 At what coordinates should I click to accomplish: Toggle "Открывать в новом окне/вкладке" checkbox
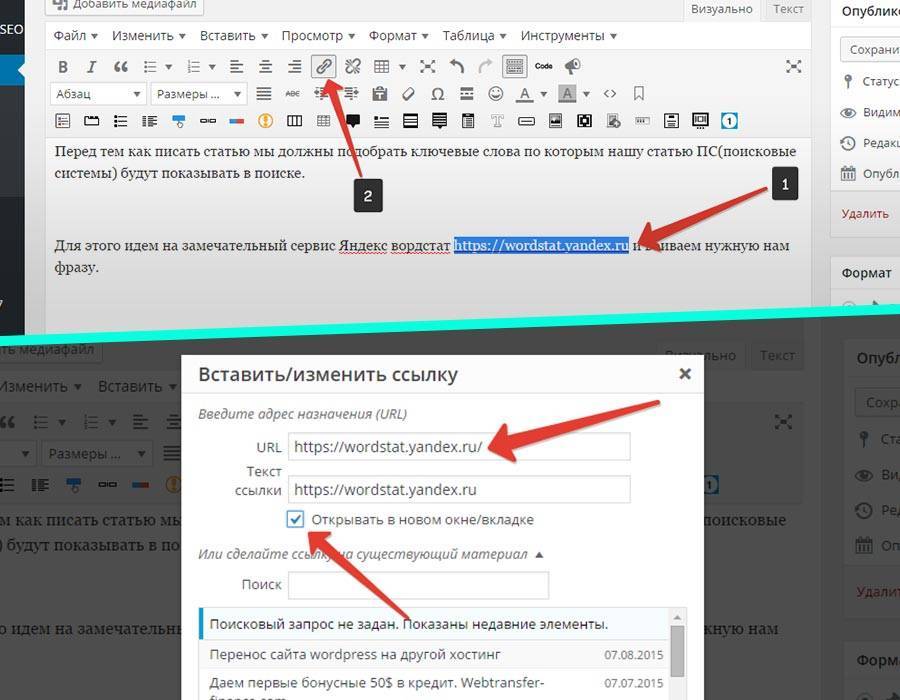tap(295, 519)
